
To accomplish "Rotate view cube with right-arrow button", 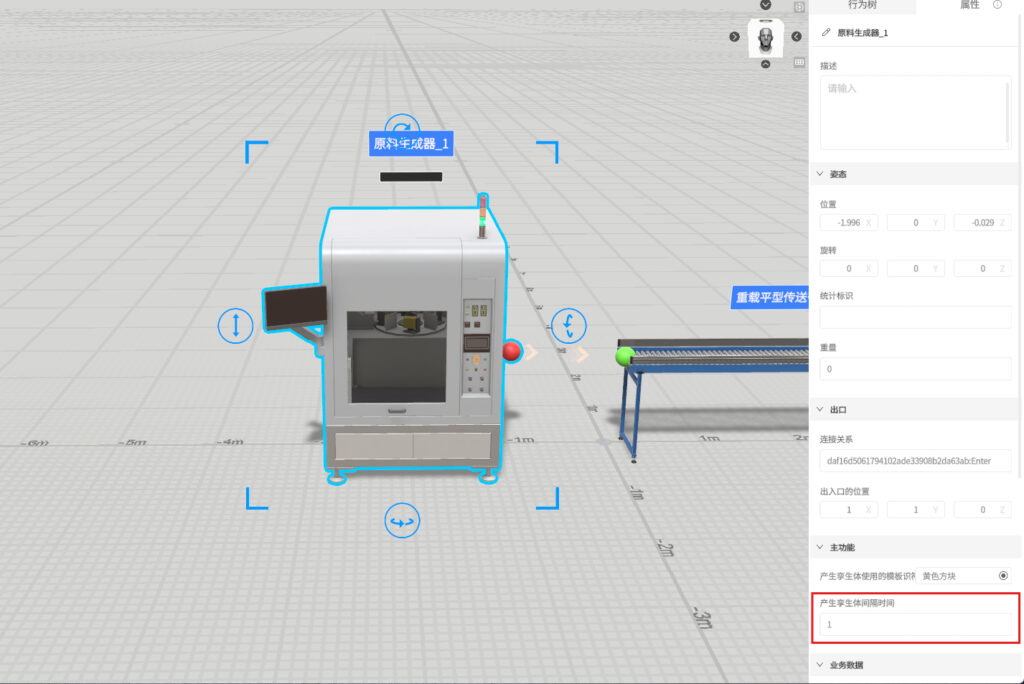I will (x=734, y=37).
